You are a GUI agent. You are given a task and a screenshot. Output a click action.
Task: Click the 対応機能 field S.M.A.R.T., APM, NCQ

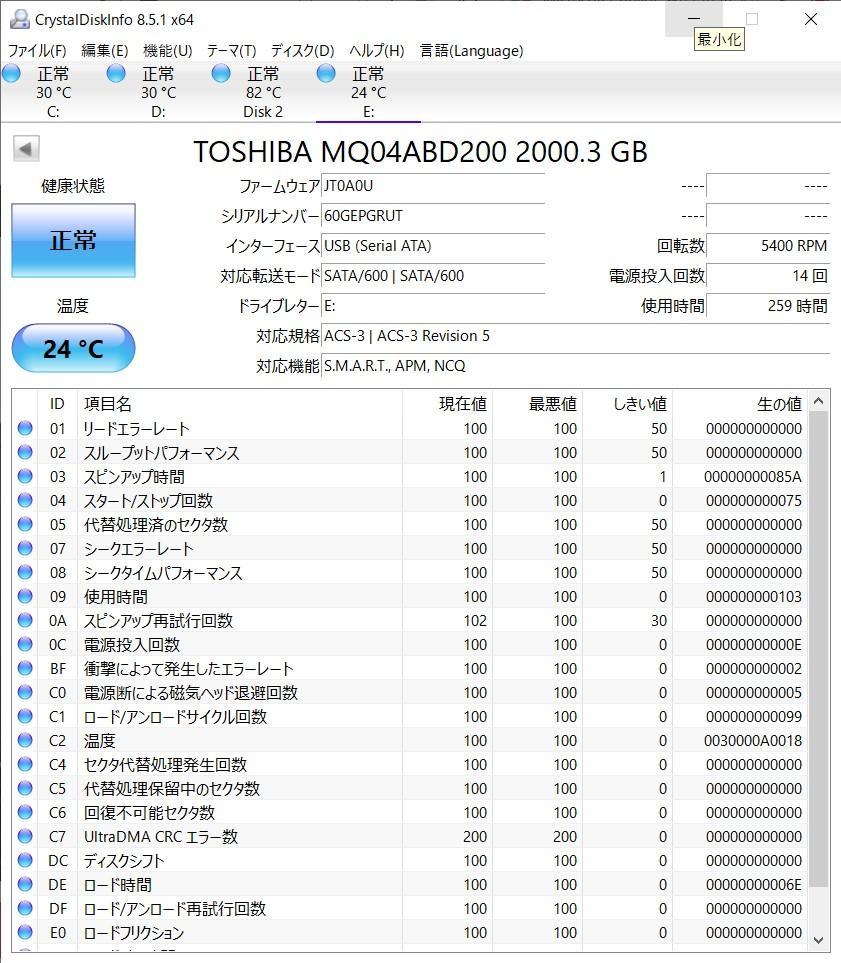click(x=576, y=367)
